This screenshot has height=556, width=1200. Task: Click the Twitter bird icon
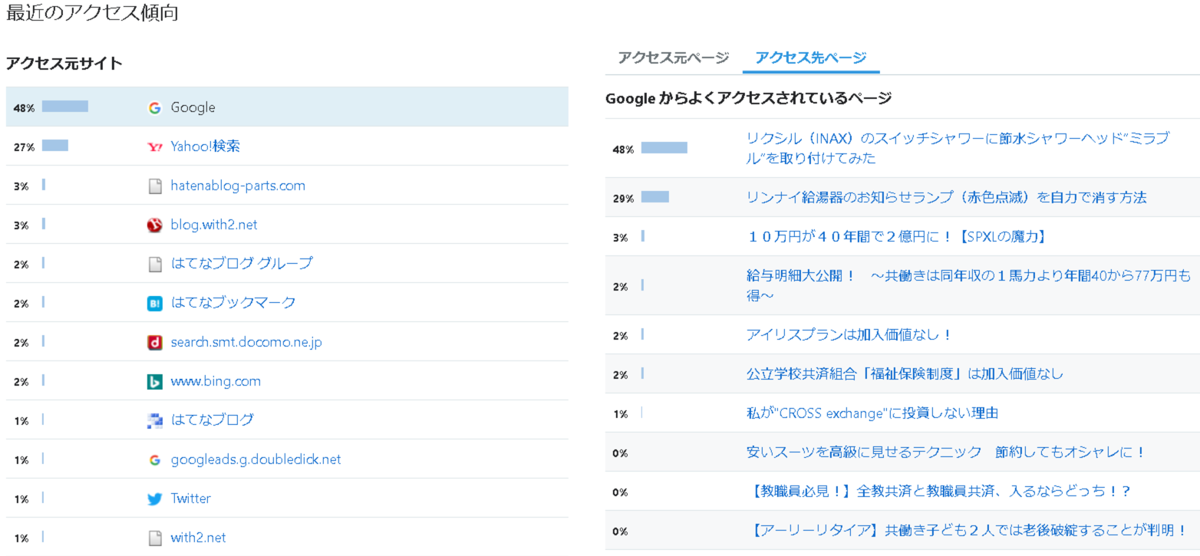[154, 499]
